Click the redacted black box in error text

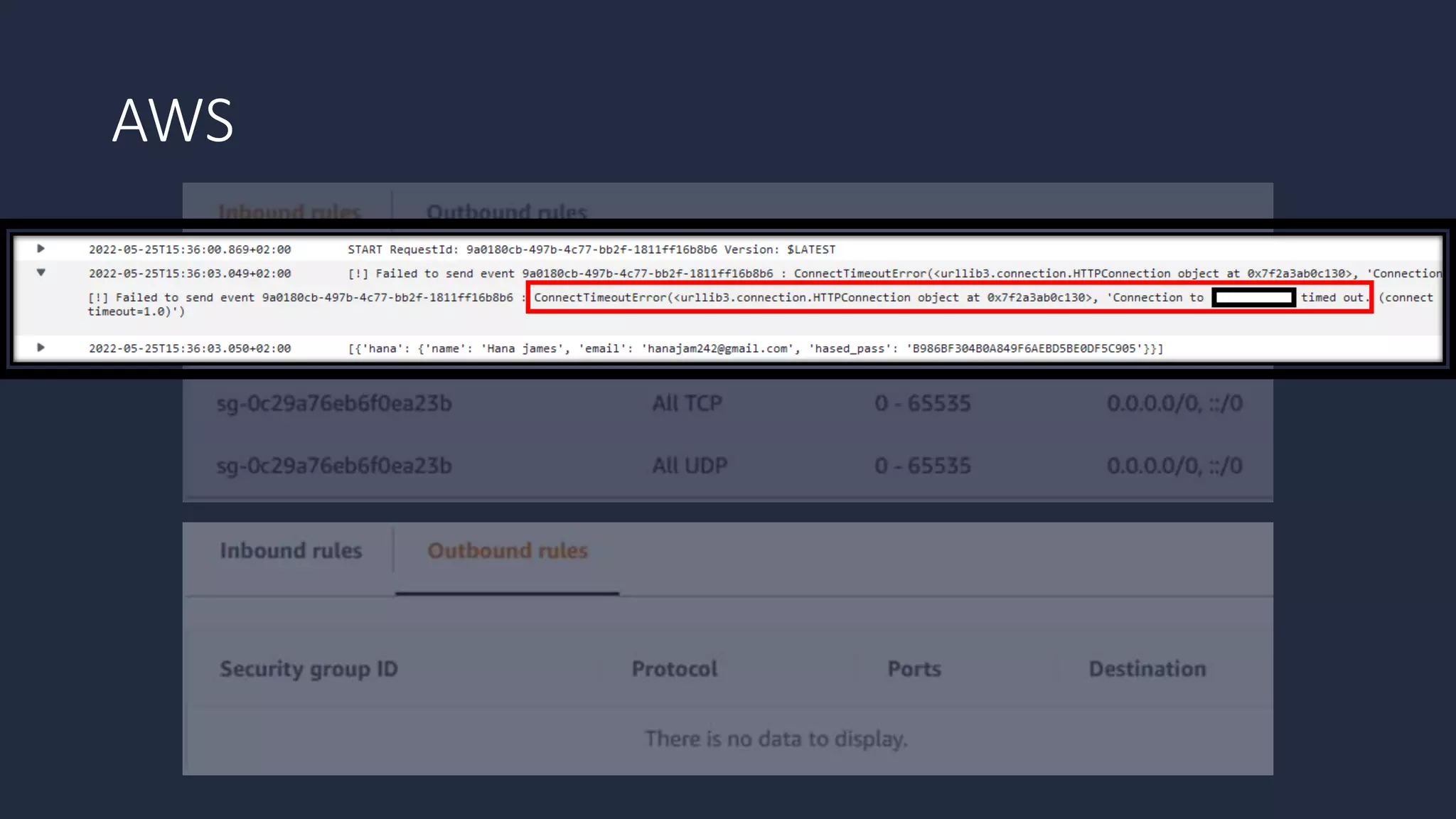[x=1253, y=298]
